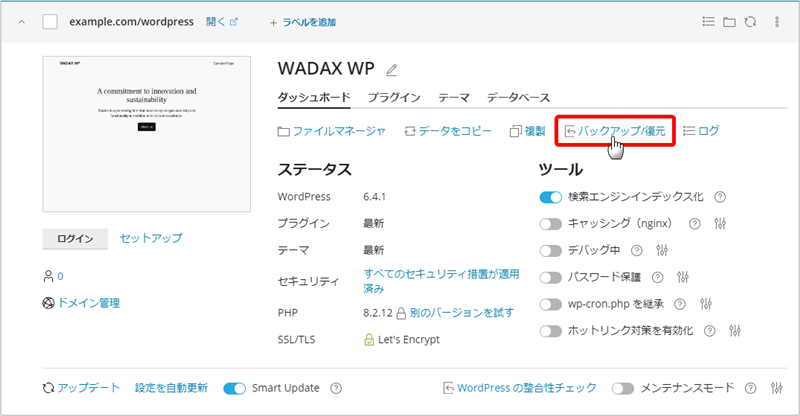Image resolution: width=800 pixels, height=416 pixels.
Task: Click the Let's Encrypt SSL lock icon
Action: 369,339
